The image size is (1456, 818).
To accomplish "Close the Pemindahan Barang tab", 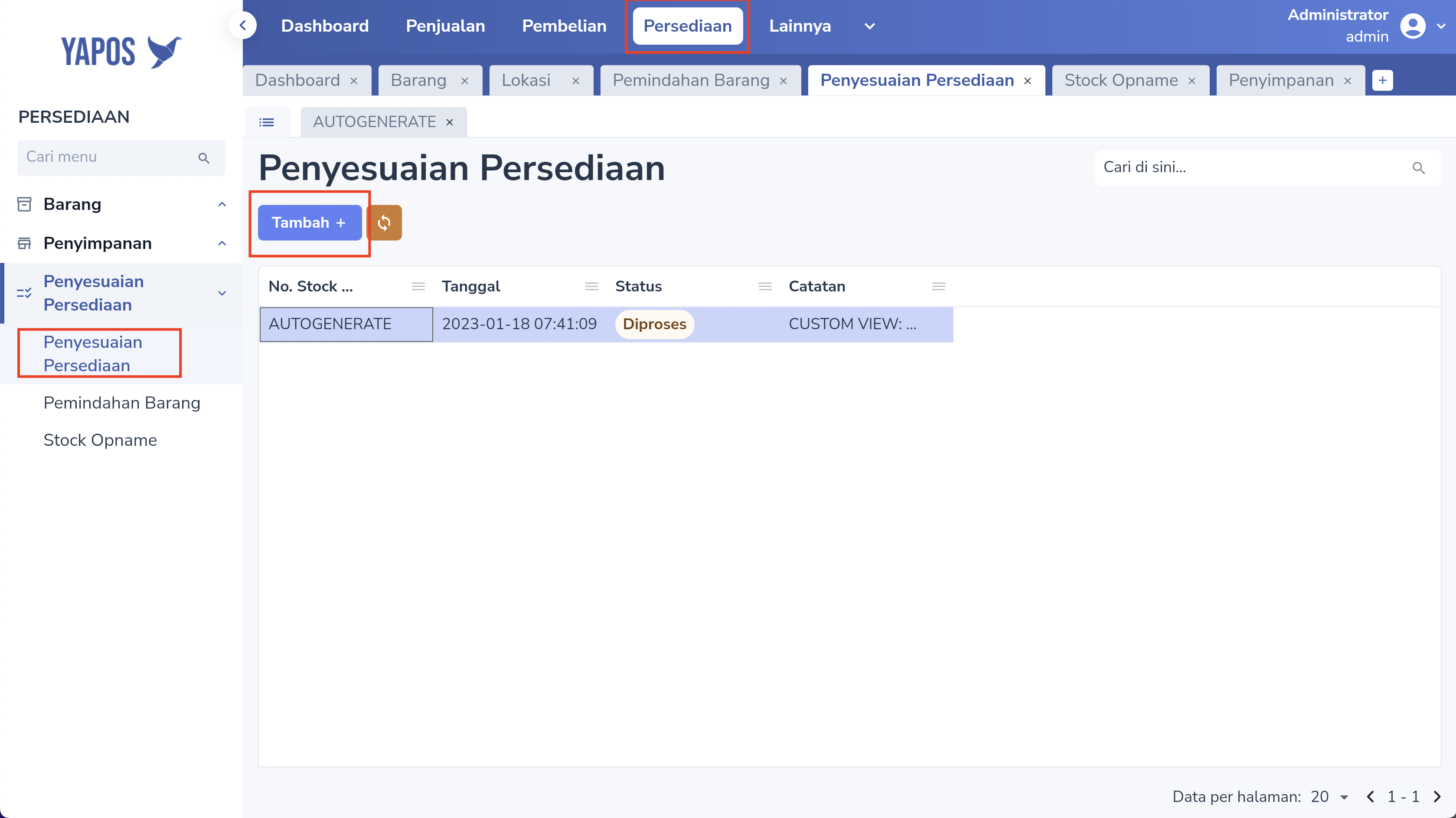I will pos(783,81).
